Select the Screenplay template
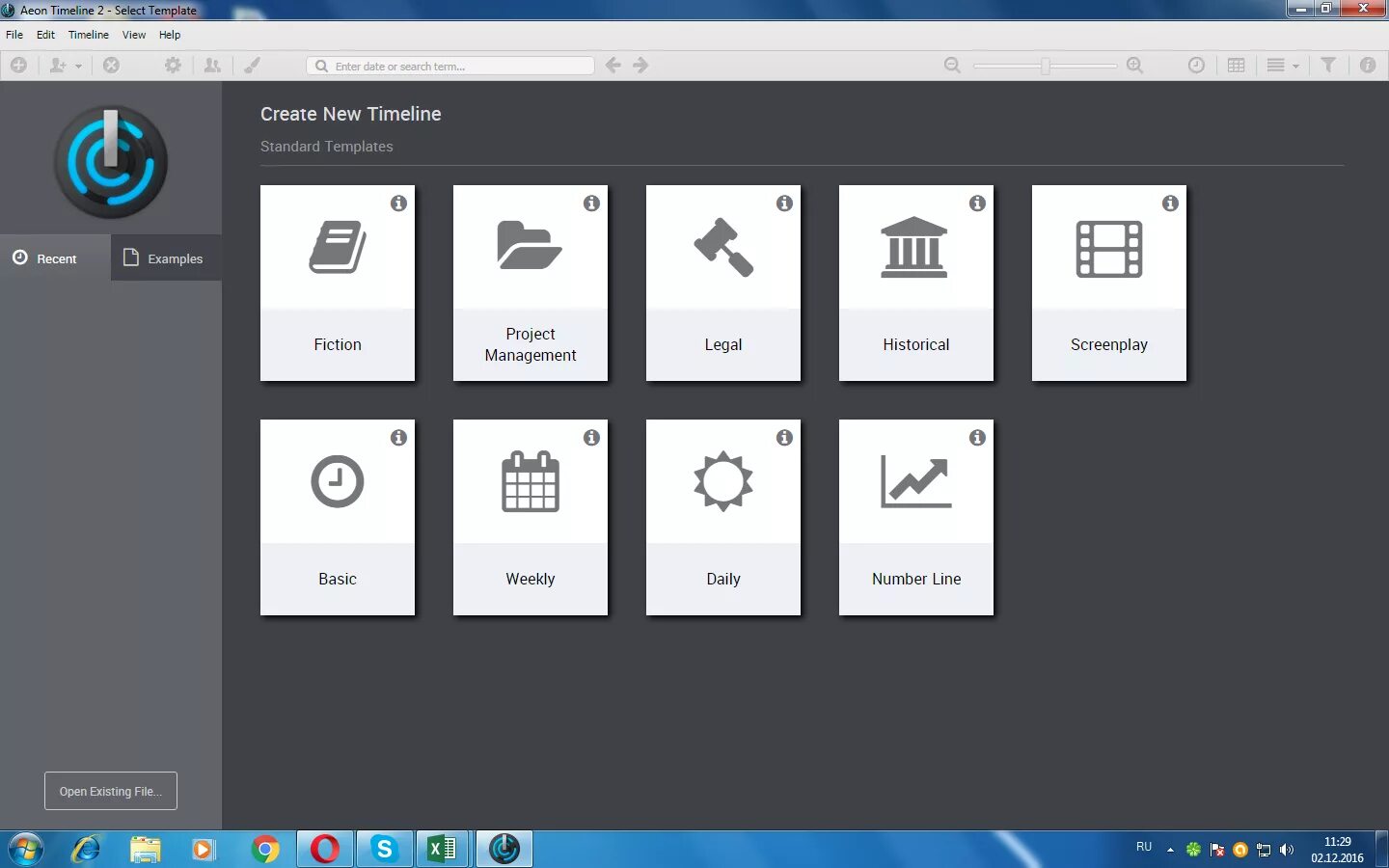Image resolution: width=1389 pixels, height=868 pixels. [1109, 283]
